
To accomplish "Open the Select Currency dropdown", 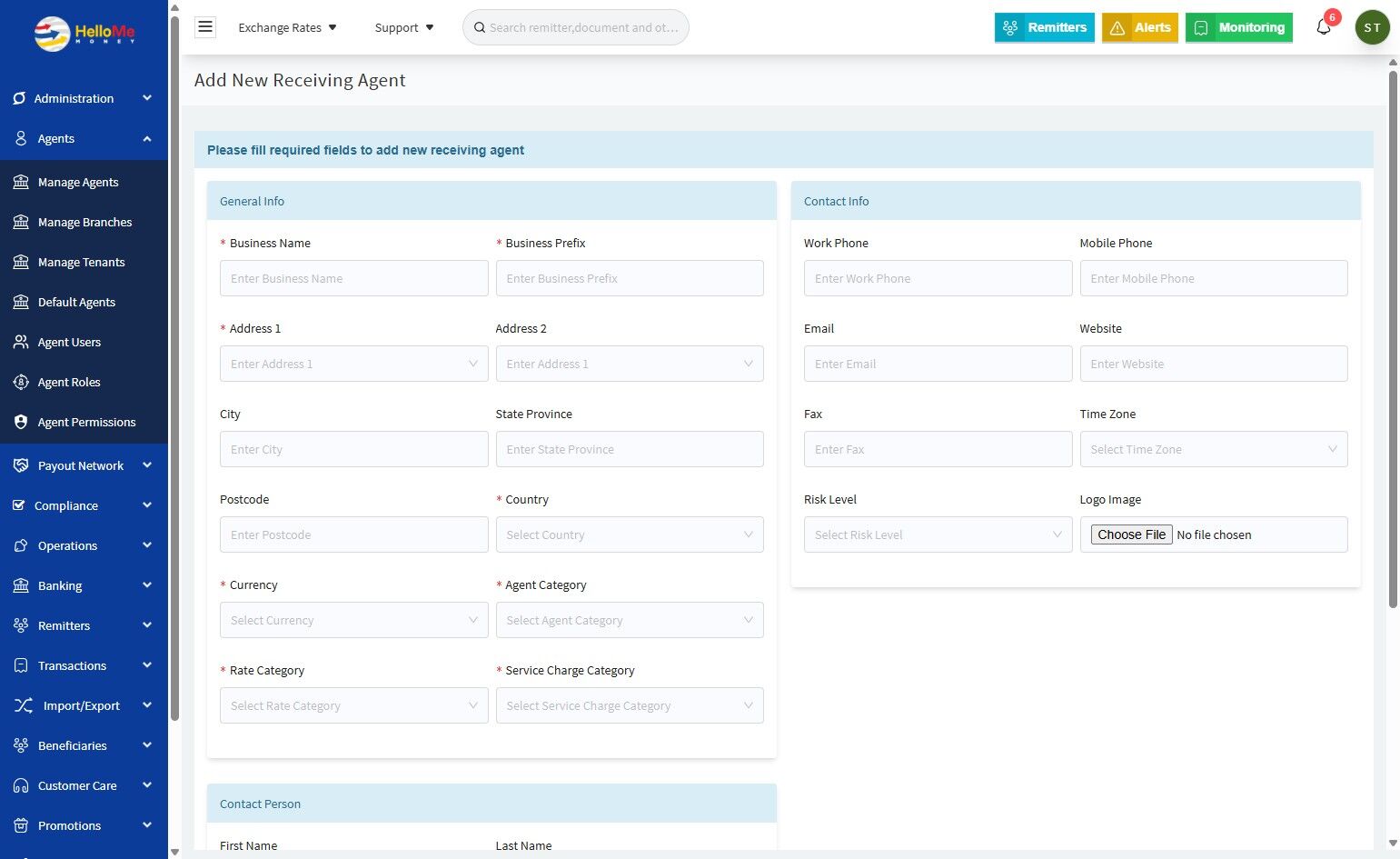I will [x=353, y=620].
